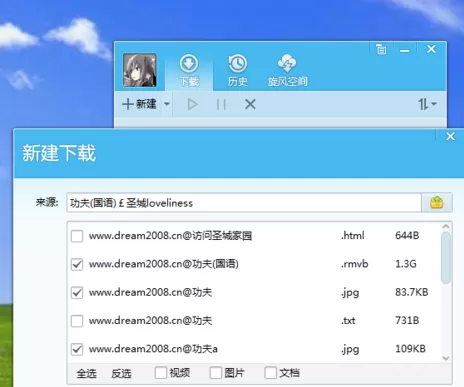Pause task with the pause icon

pos(221,104)
